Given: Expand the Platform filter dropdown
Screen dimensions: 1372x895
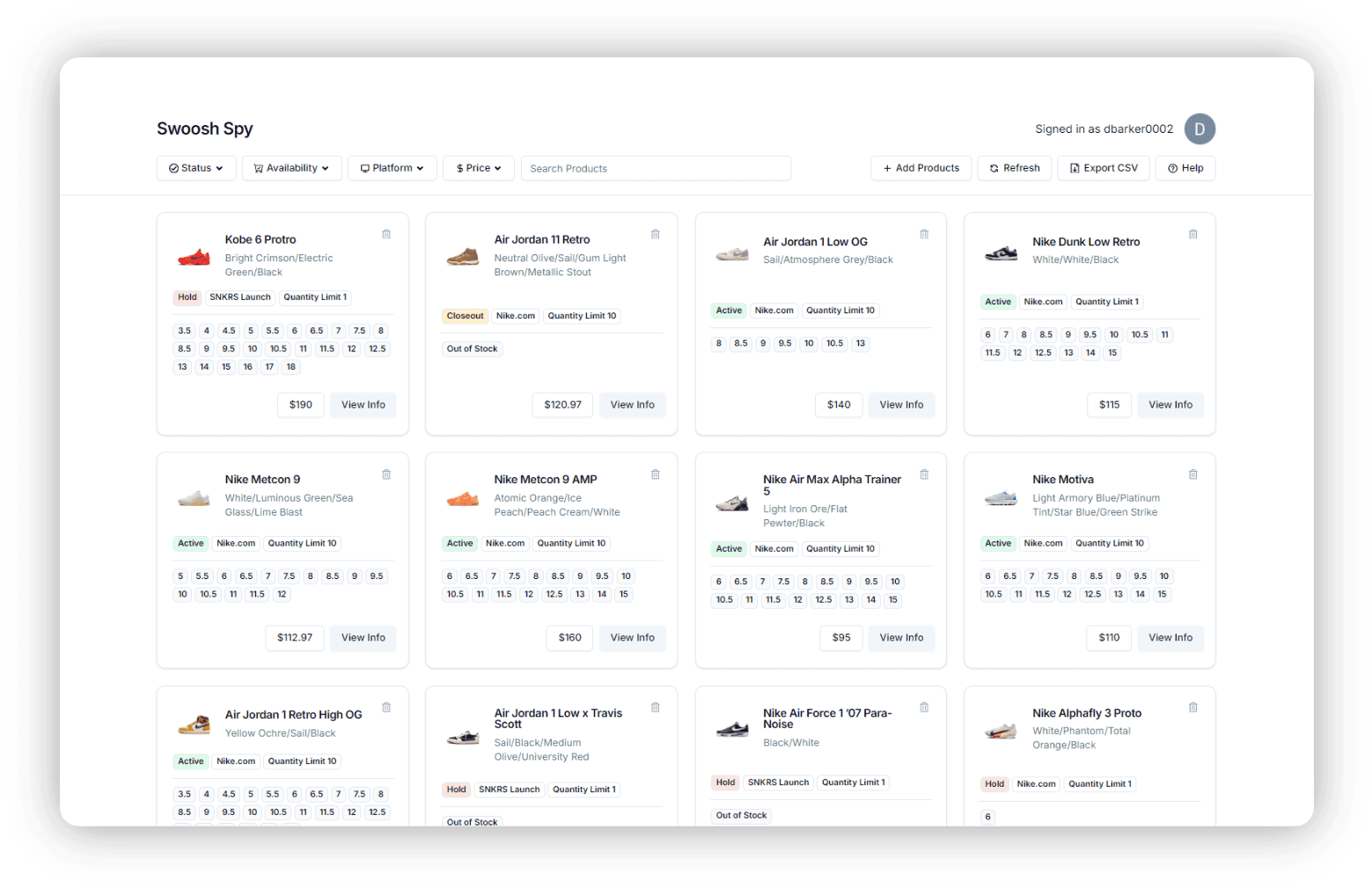Looking at the screenshot, I should (x=393, y=168).
